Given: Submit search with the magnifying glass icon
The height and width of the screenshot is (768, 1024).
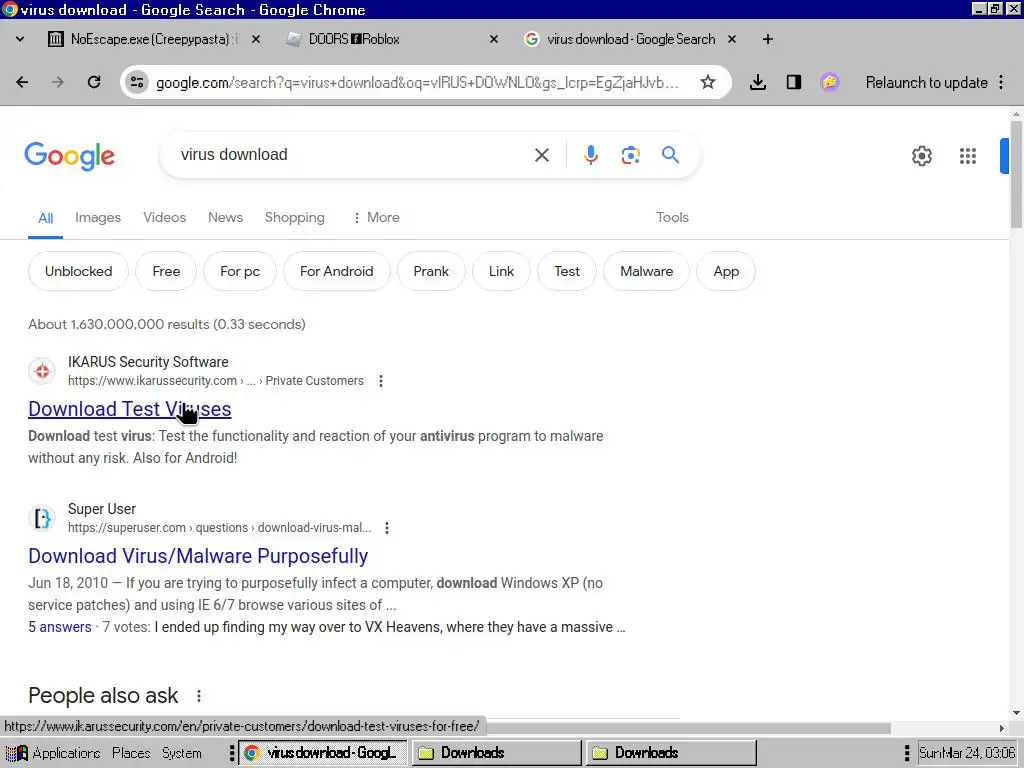Looking at the screenshot, I should (x=670, y=155).
